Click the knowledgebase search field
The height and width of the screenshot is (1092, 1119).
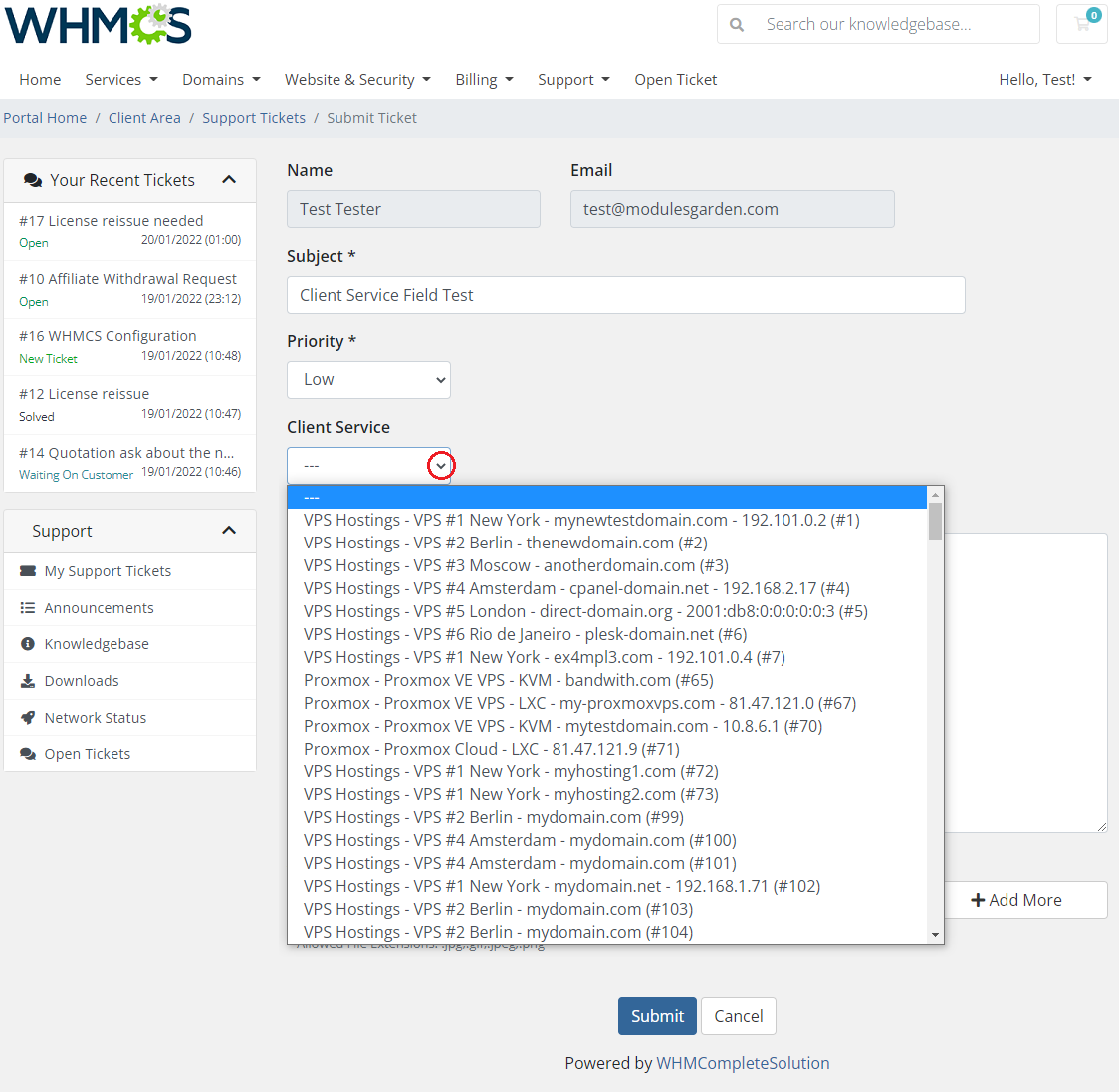click(897, 24)
